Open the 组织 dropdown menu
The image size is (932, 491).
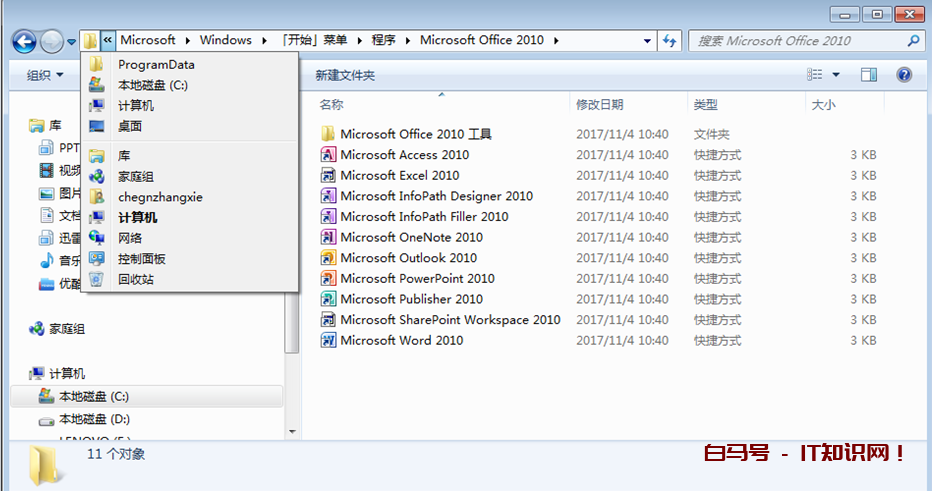point(45,75)
